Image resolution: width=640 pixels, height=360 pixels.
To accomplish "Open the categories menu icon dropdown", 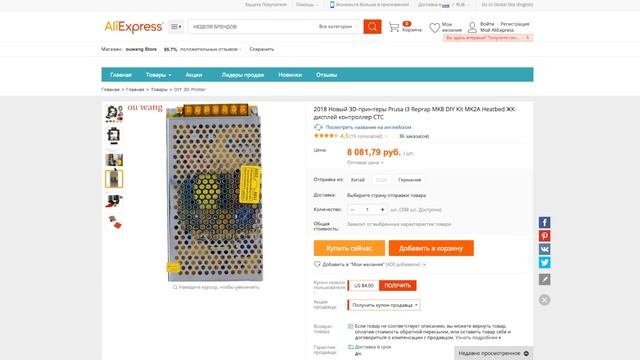I will tap(176, 27).
